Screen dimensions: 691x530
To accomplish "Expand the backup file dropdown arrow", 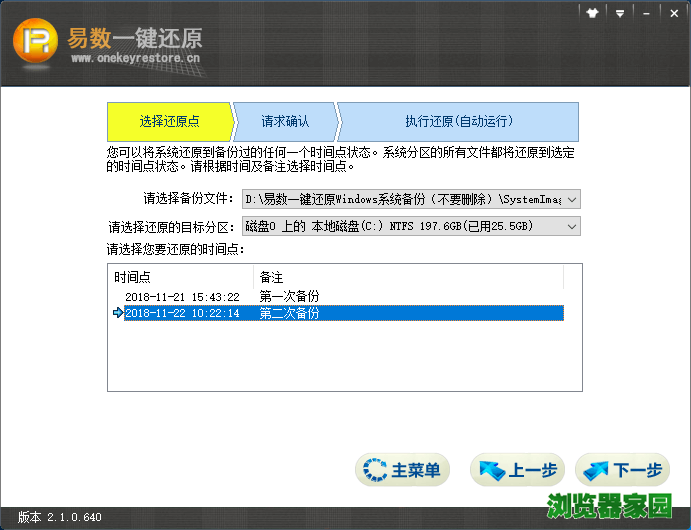I will pos(572,200).
